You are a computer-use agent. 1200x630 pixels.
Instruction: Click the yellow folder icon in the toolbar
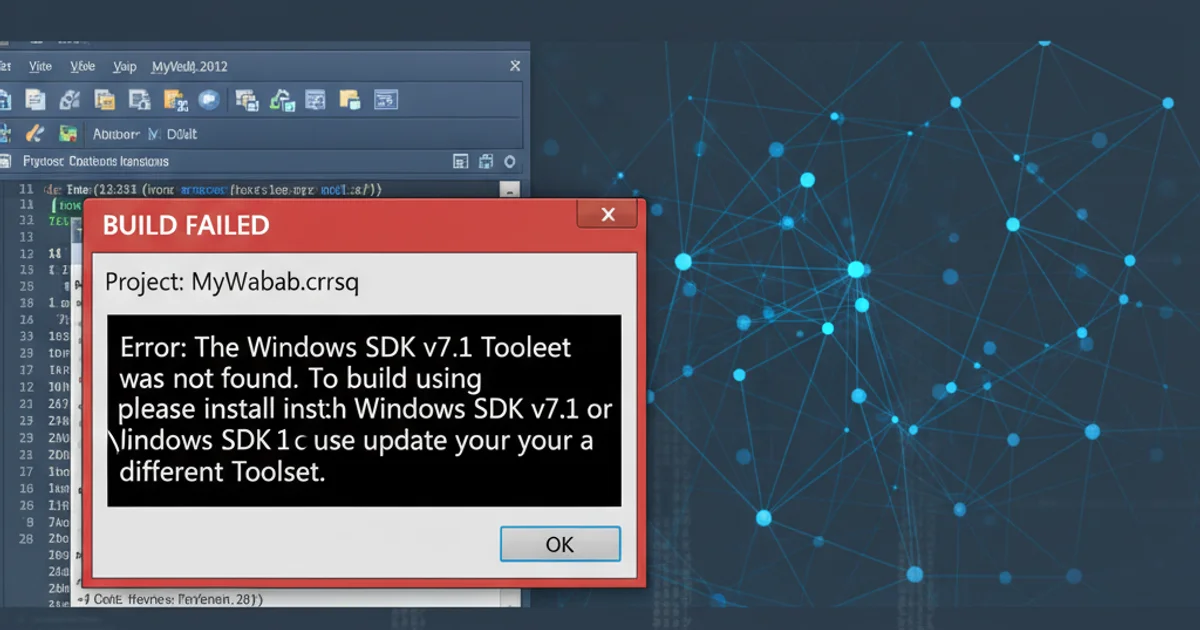coord(349,99)
